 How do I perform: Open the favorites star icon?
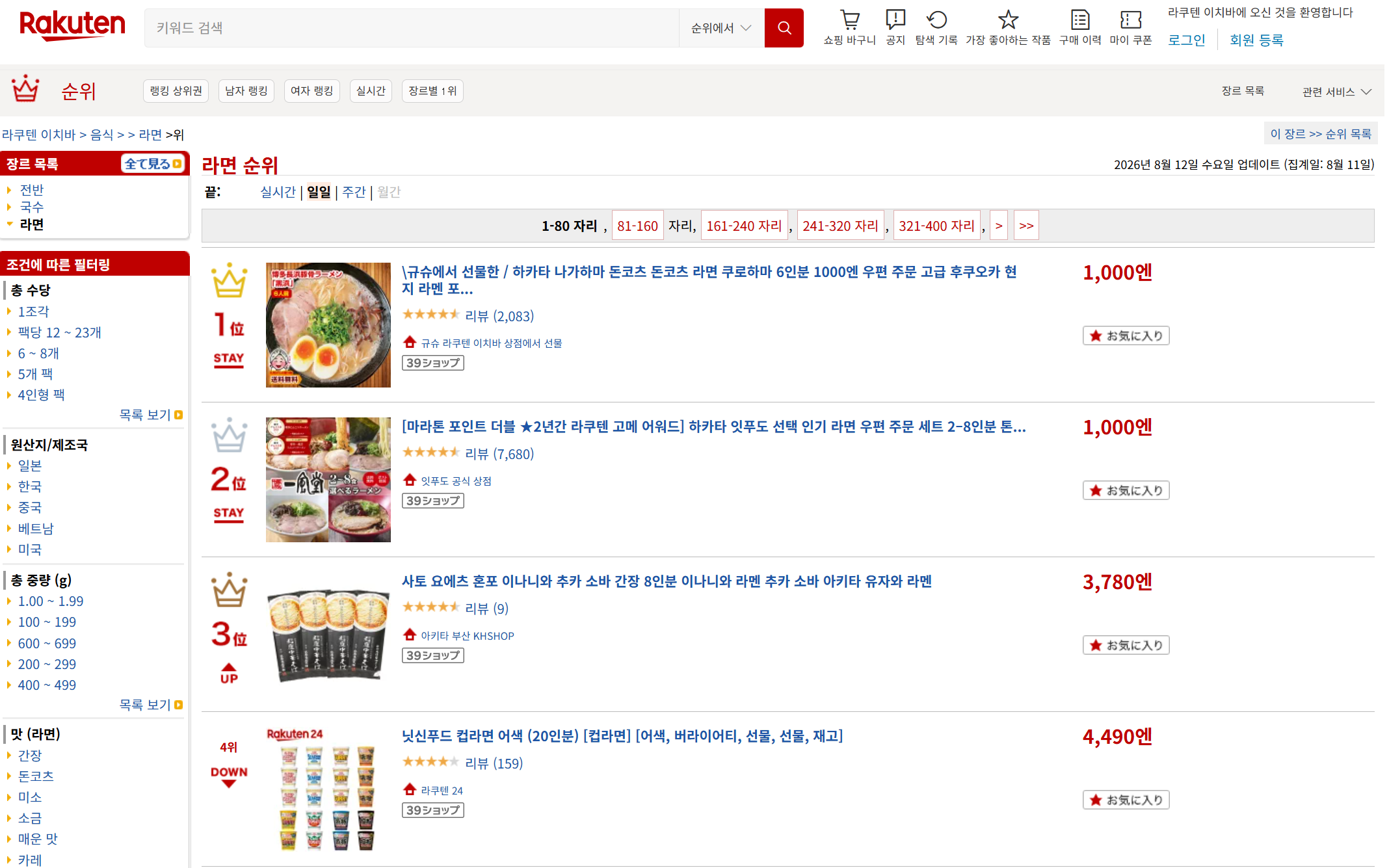click(1008, 20)
